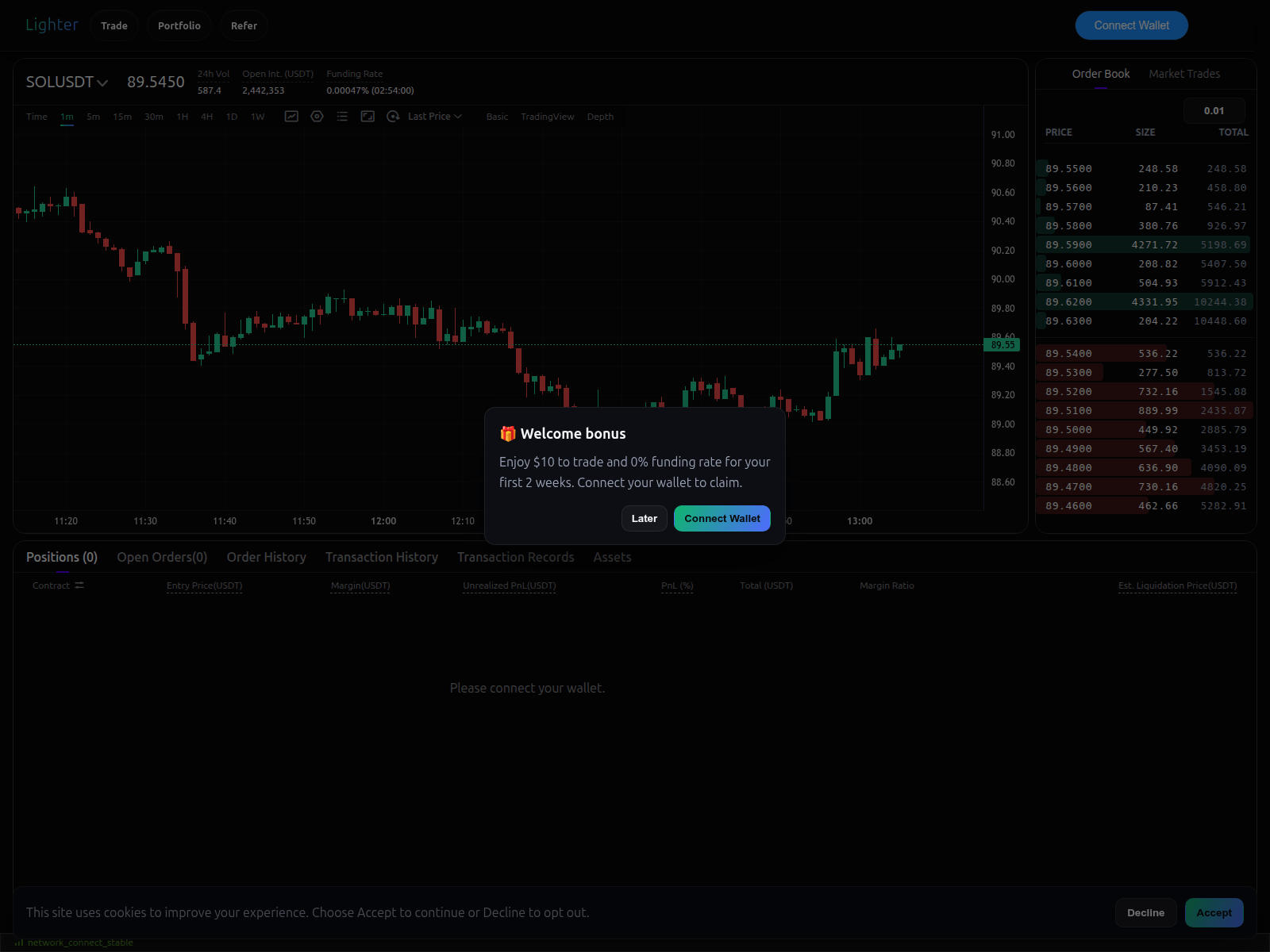
Task: Toggle the TradingView chart mode
Action: pos(548,116)
